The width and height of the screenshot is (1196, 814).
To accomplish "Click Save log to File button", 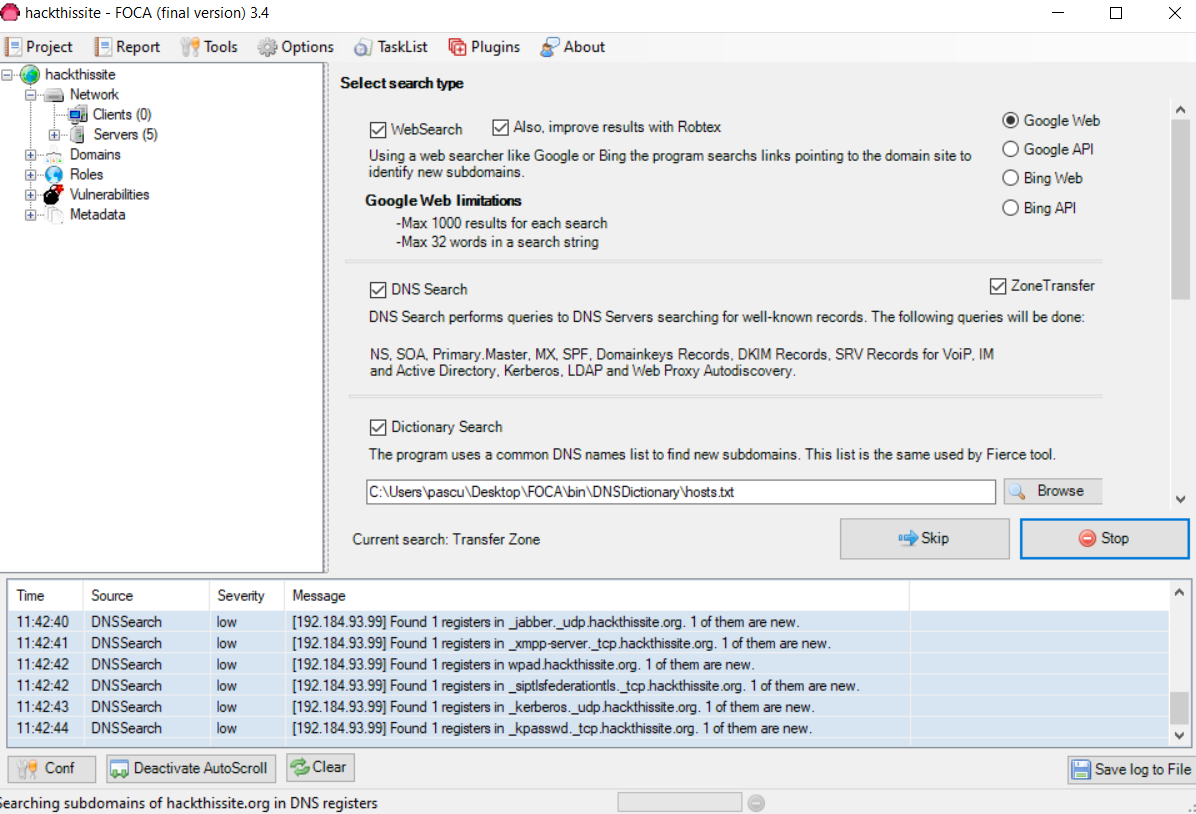I will [x=1130, y=769].
